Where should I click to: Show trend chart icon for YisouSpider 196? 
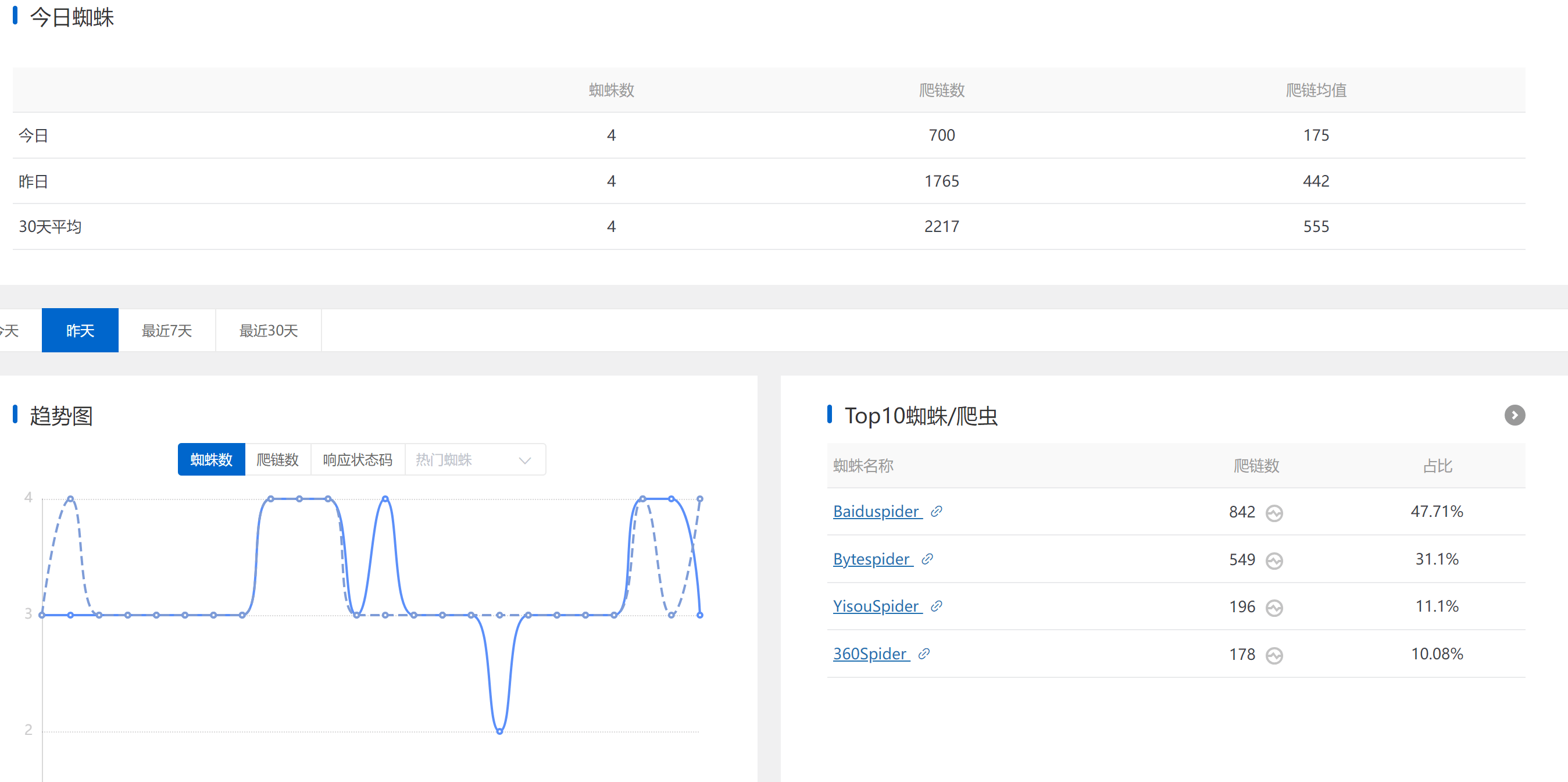pyautogui.click(x=1274, y=608)
